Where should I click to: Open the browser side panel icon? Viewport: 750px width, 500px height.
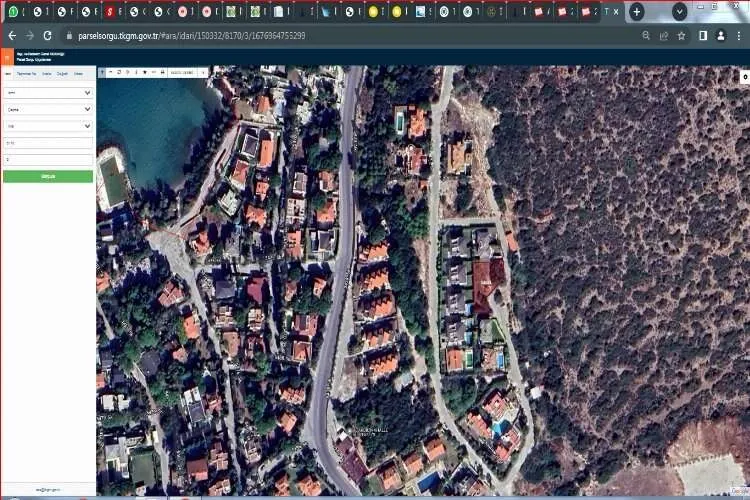[703, 35]
